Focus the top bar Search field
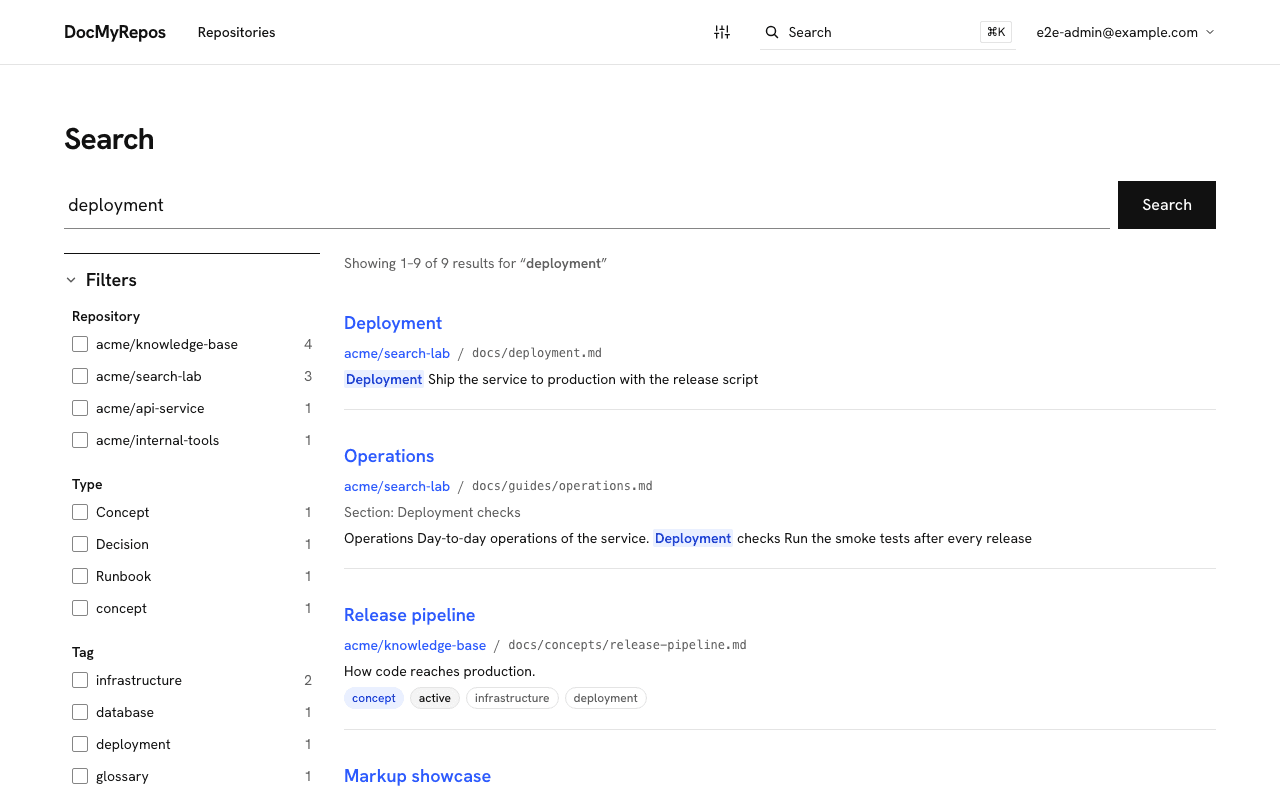1280x800 pixels. (x=887, y=32)
